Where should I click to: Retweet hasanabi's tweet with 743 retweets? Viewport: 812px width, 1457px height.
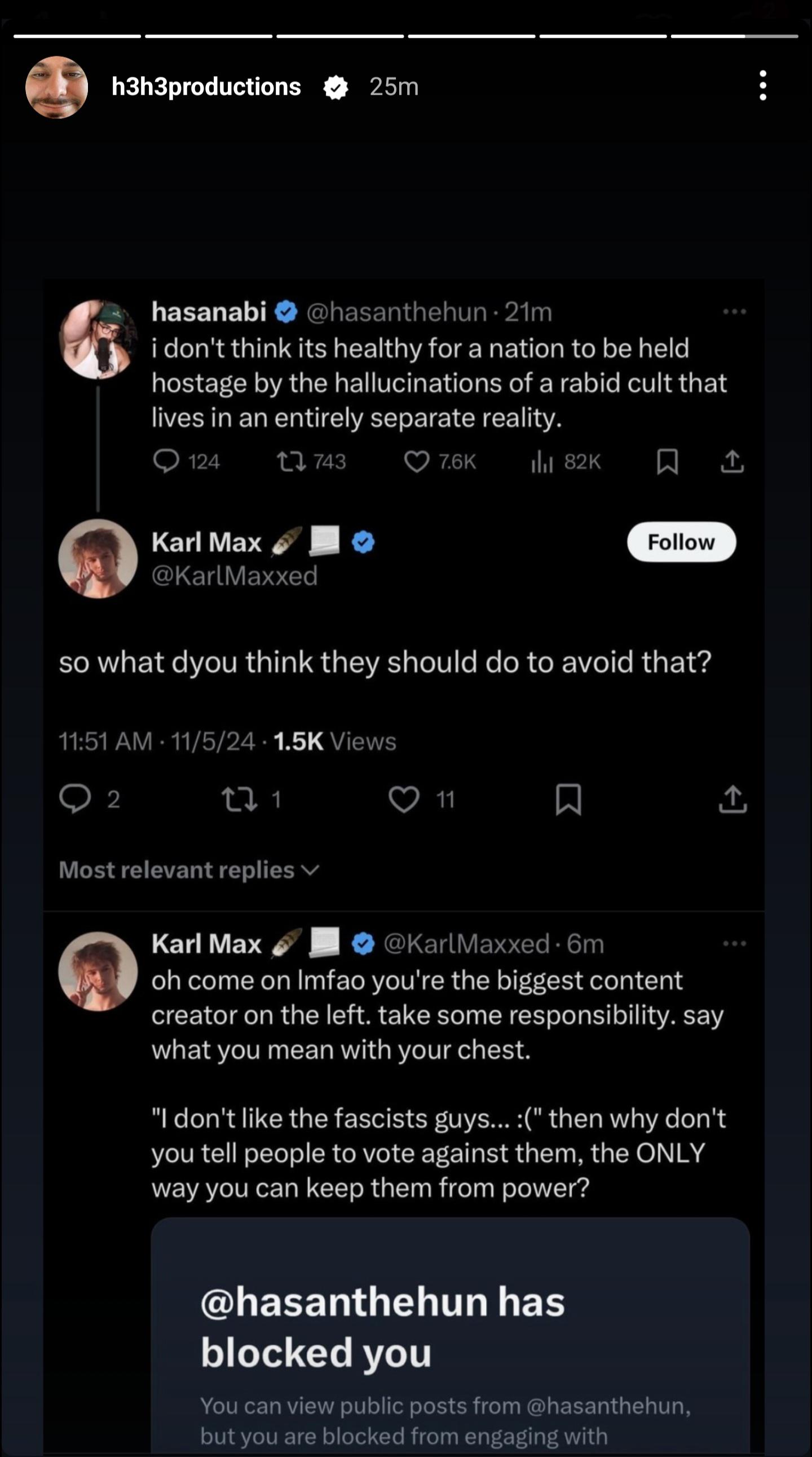click(291, 462)
